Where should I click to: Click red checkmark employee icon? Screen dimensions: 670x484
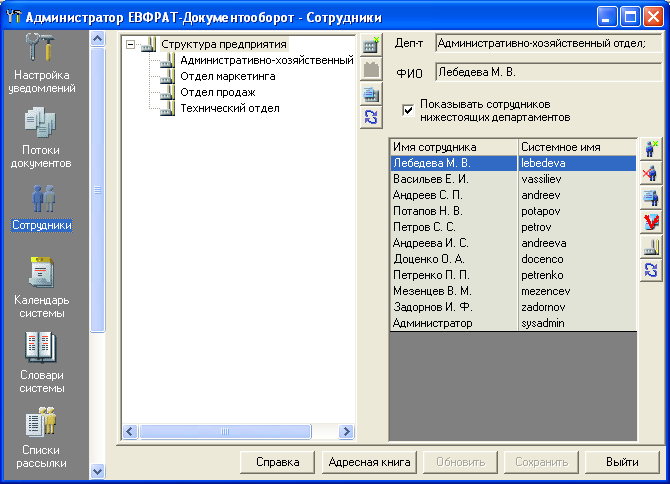point(651,222)
